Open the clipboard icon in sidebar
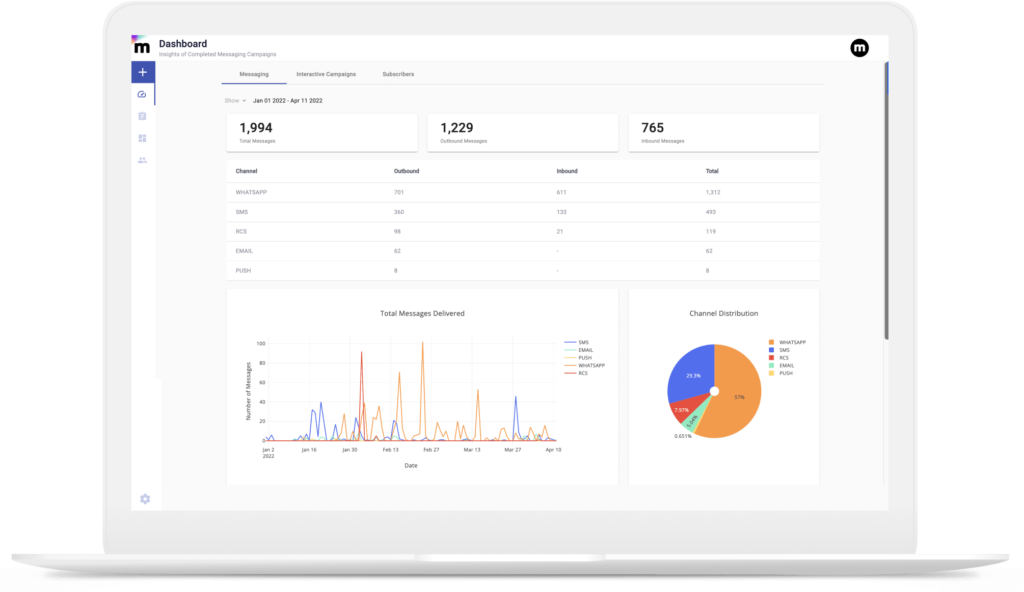 pyautogui.click(x=142, y=116)
